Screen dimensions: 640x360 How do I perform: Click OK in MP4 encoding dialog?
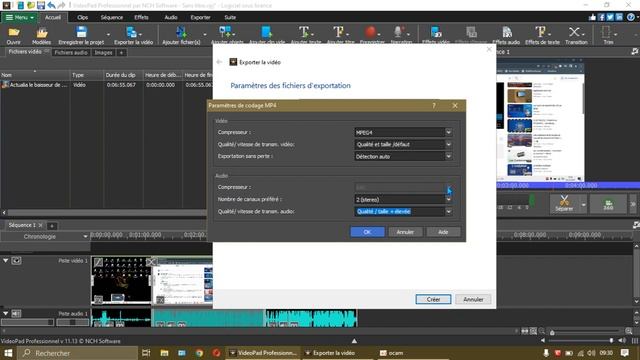[x=367, y=232]
